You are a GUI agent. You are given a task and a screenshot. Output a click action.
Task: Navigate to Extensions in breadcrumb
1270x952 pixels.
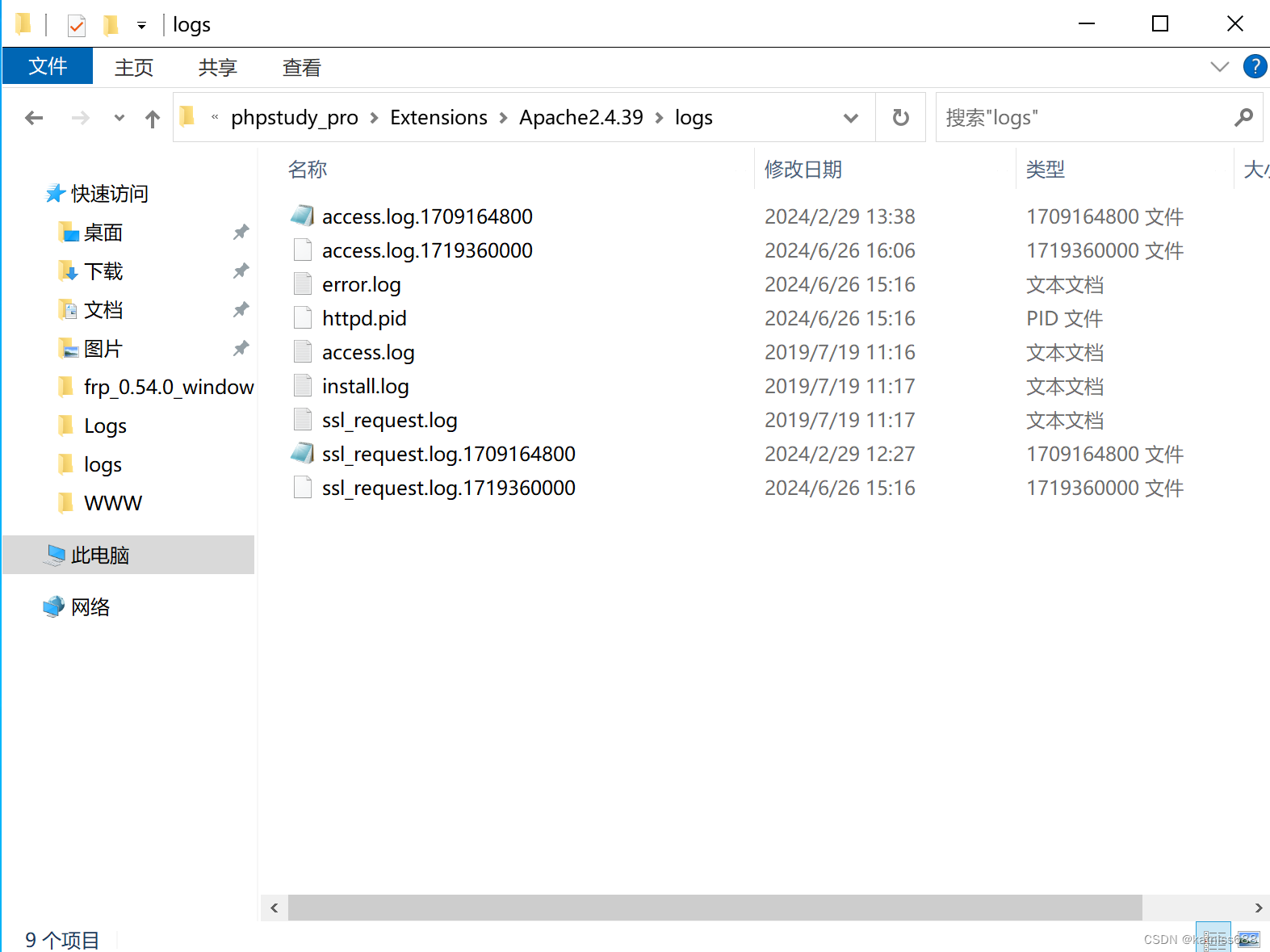pos(438,118)
